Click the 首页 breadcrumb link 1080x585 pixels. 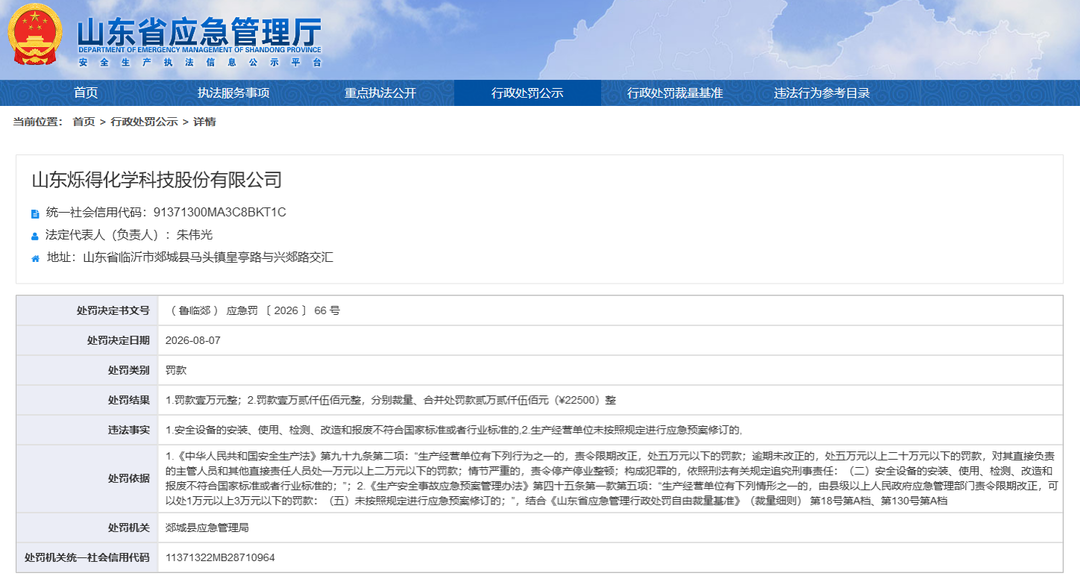[84, 122]
